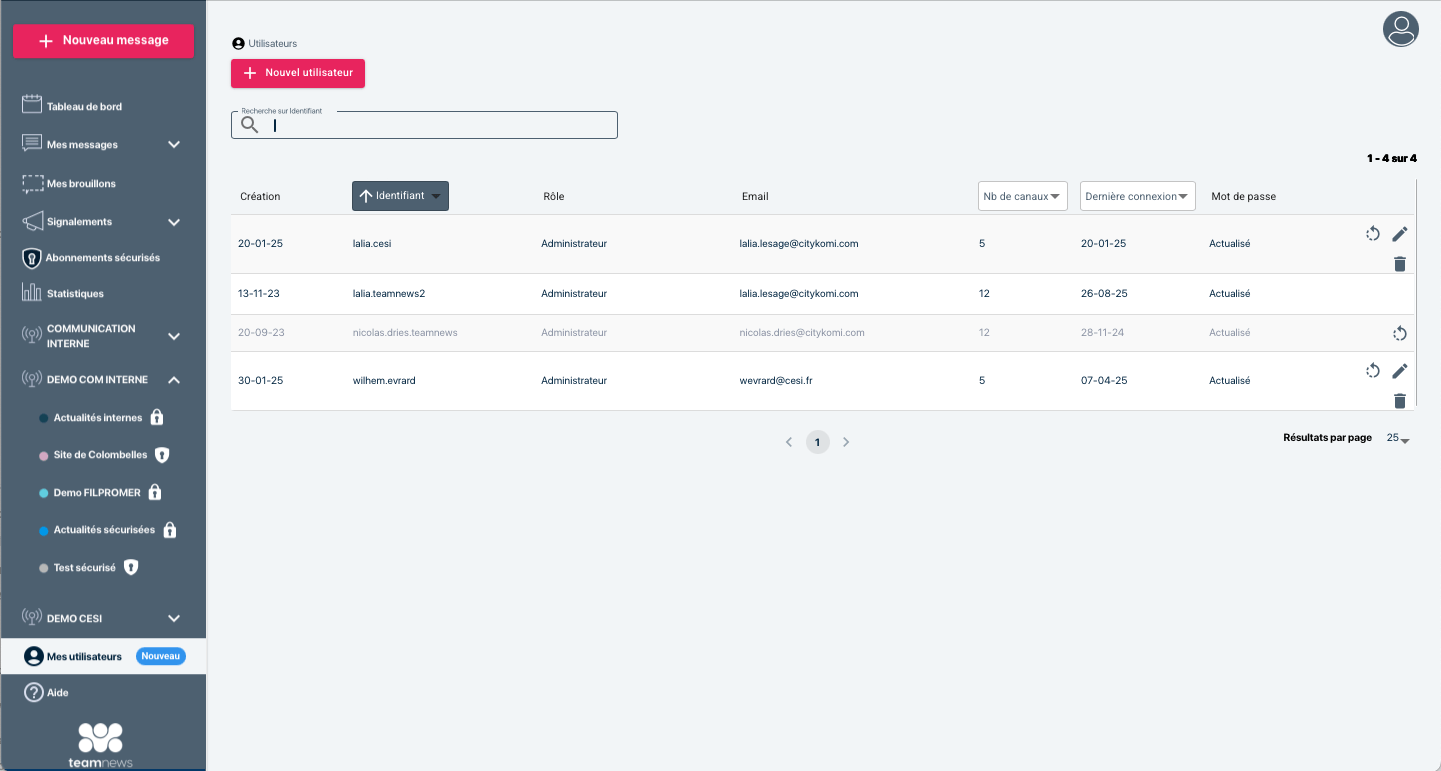
Task: Click the Nouvel utilisateur button
Action: pyautogui.click(x=298, y=73)
